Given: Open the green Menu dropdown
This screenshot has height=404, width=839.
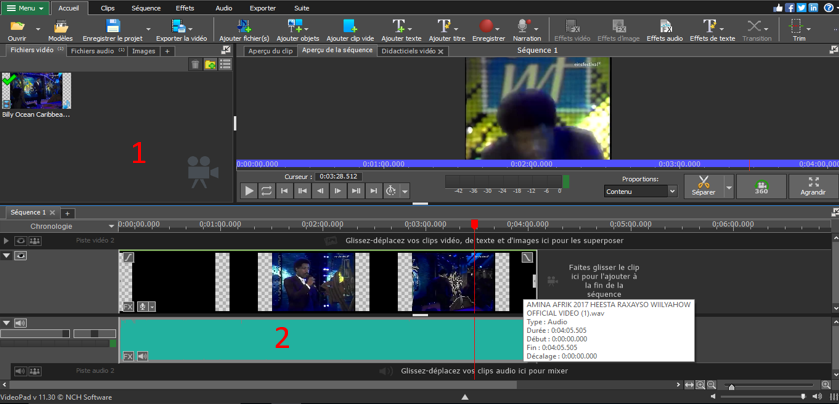Looking at the screenshot, I should pyautogui.click(x=25, y=8).
